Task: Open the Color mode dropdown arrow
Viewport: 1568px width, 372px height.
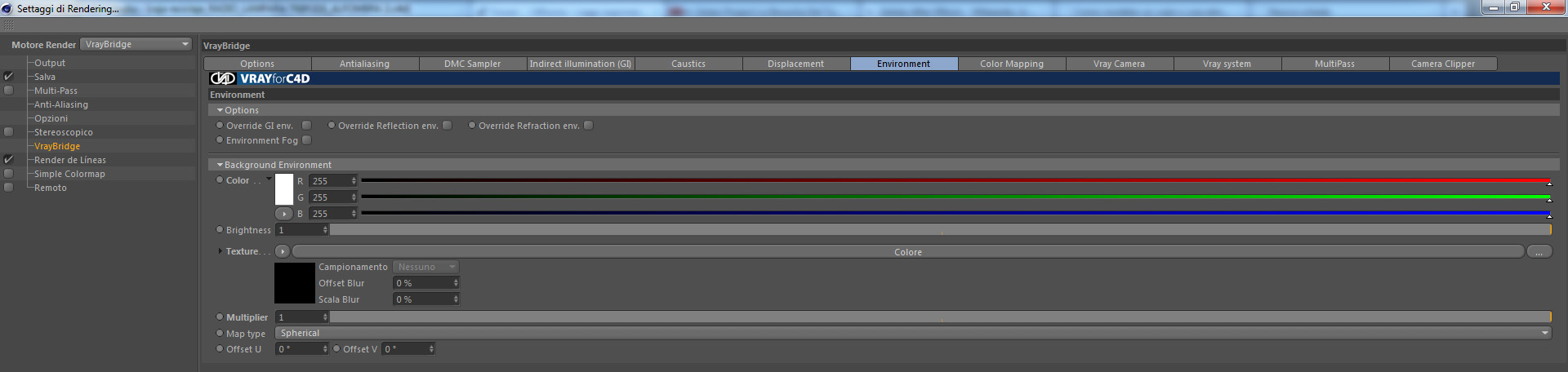Action: coord(269,179)
